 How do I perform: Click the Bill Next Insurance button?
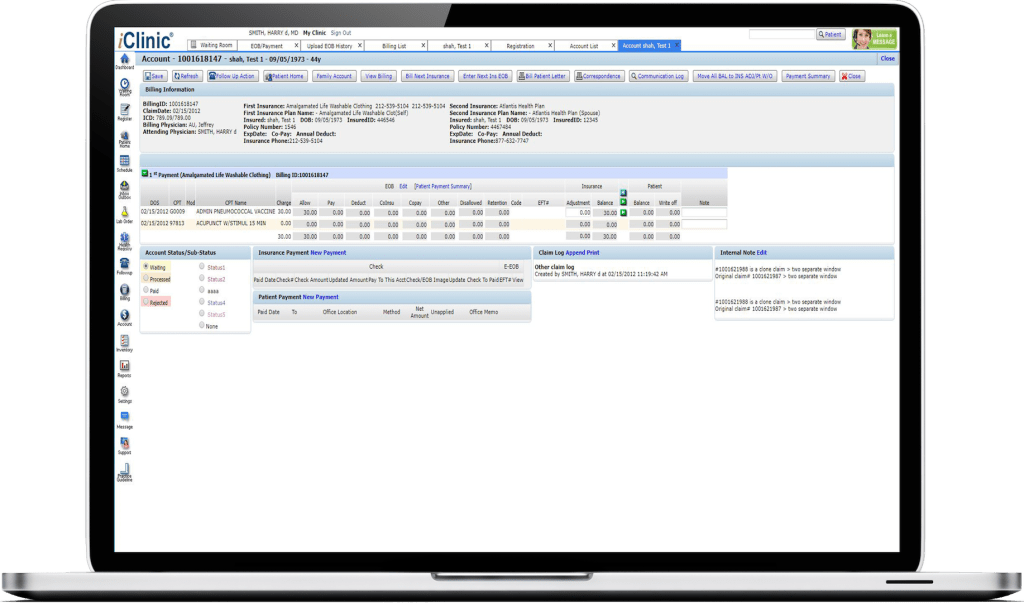click(428, 75)
